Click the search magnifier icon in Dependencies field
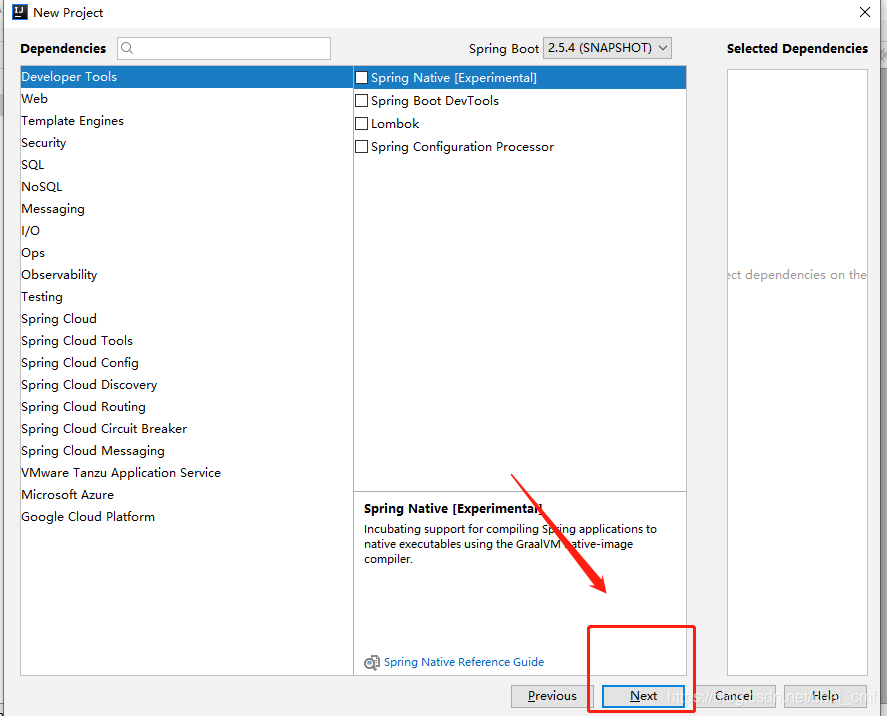887x716 pixels. pos(127,48)
